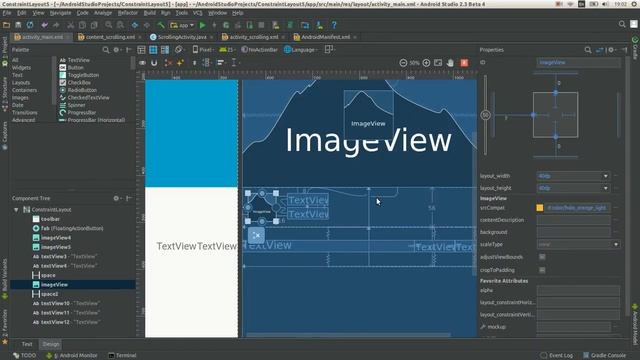Click the background property input field
Screen dimensions: 640x360
pos(573,232)
